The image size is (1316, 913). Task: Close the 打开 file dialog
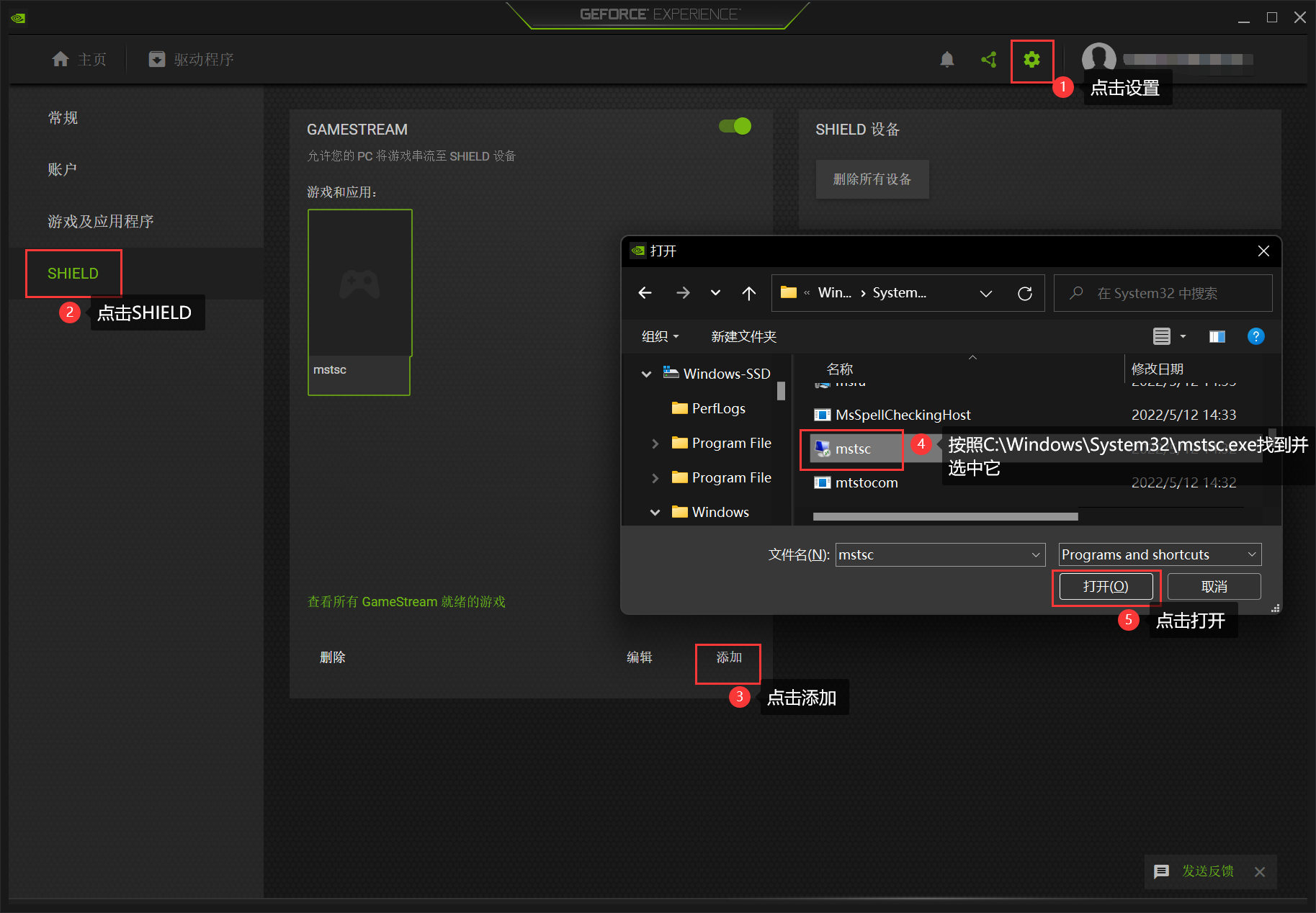tap(1263, 251)
